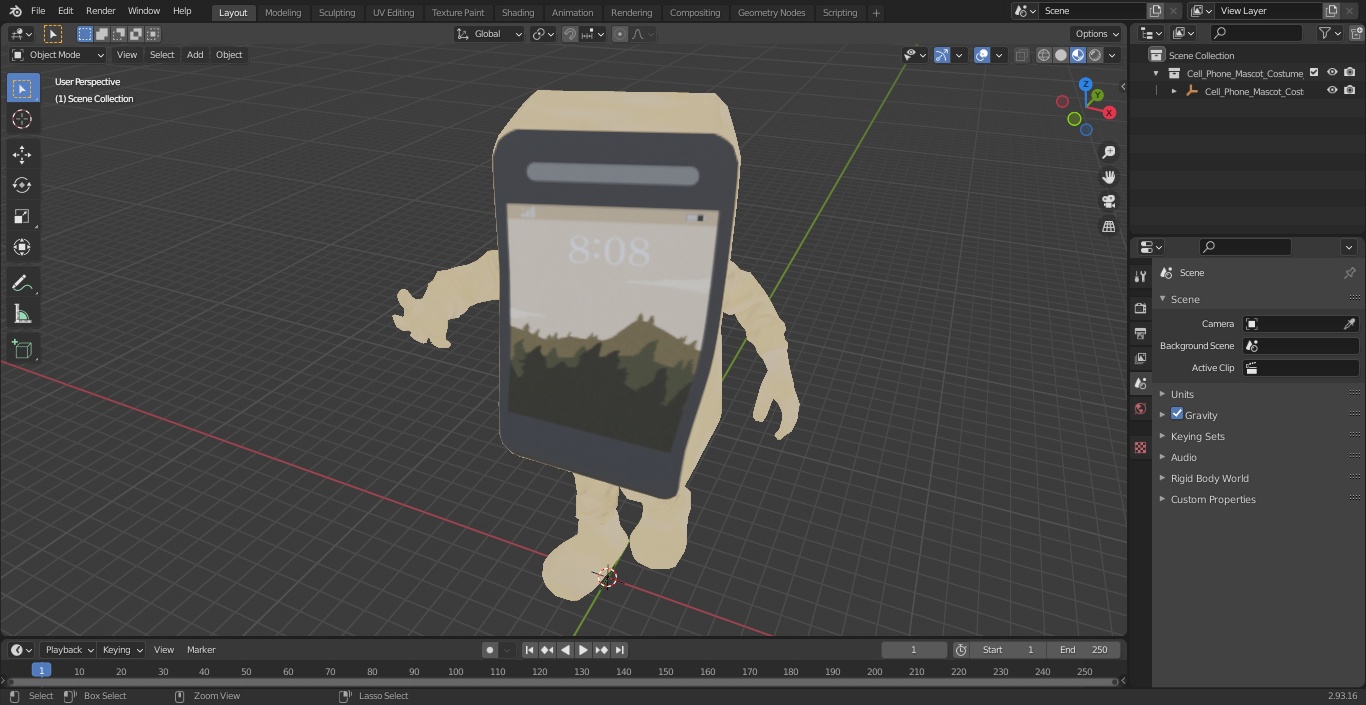Click the pin icon in Scene properties
The image size is (1366, 705).
point(1349,273)
